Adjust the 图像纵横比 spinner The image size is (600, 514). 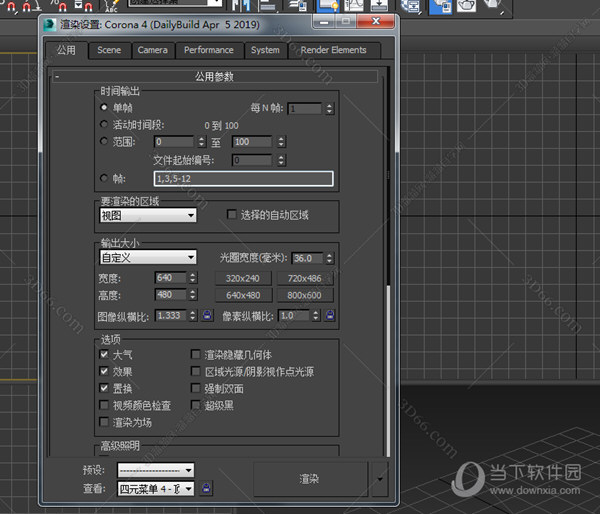click(x=193, y=315)
